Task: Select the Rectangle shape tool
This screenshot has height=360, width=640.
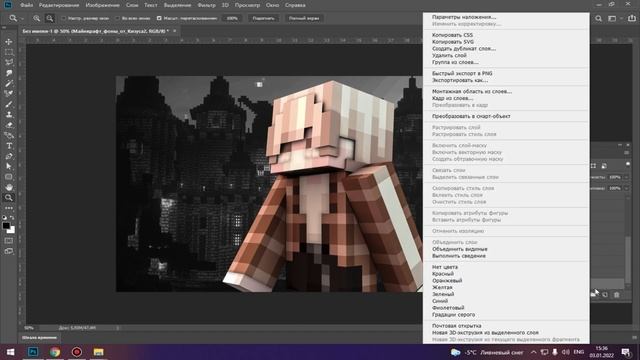Action: tap(9, 177)
